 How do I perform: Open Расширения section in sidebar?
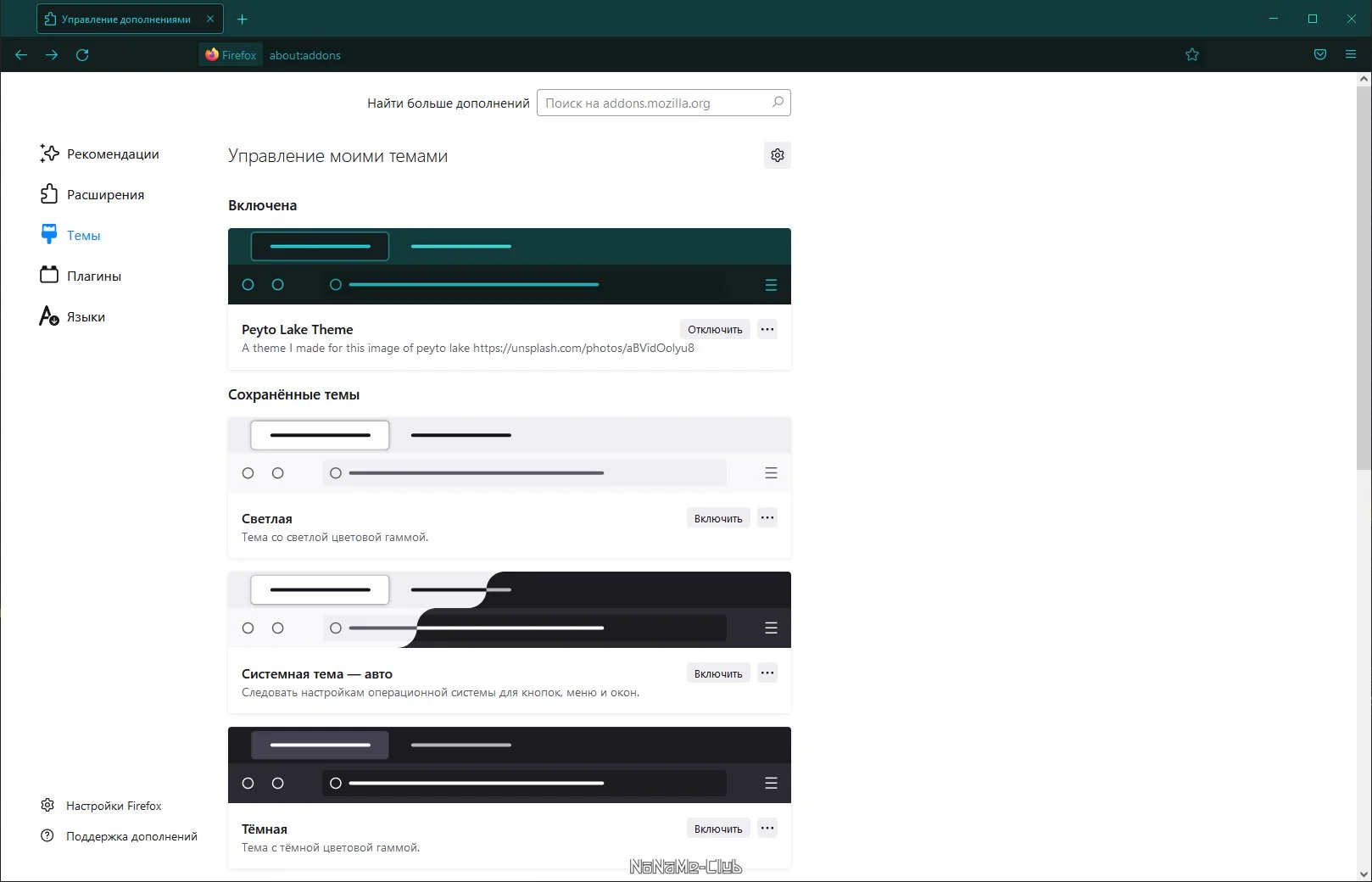coord(92,194)
